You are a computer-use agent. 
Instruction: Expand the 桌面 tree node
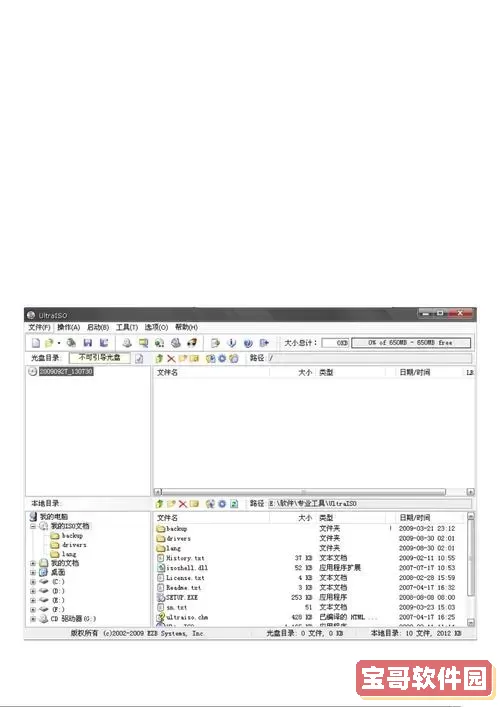click(x=32, y=573)
